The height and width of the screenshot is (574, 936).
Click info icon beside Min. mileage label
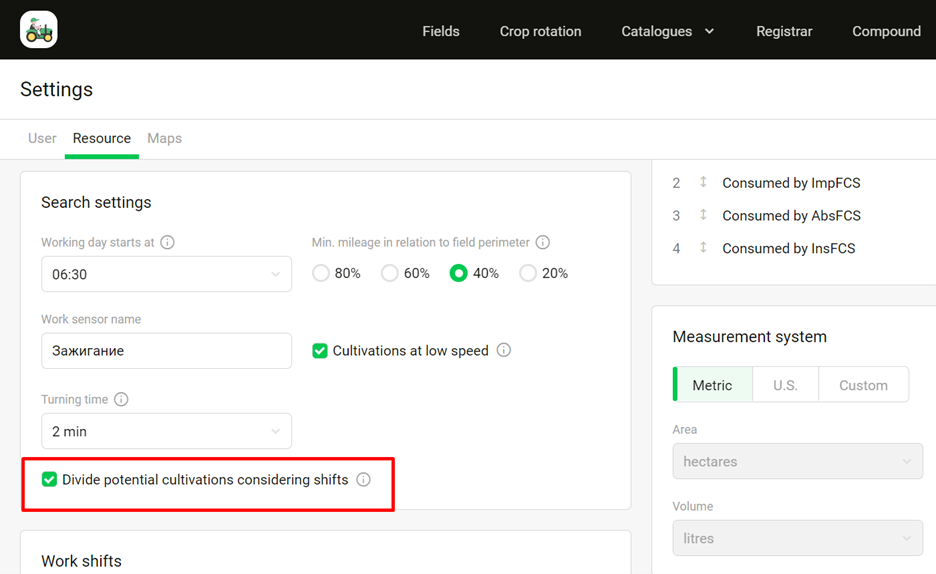pos(543,242)
